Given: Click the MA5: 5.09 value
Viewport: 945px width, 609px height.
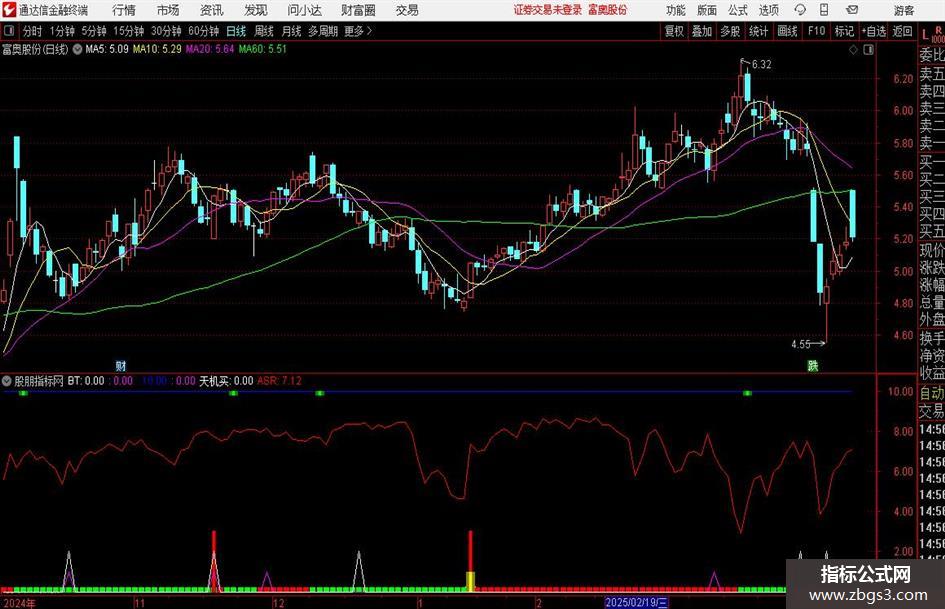Looking at the screenshot, I should [107, 49].
